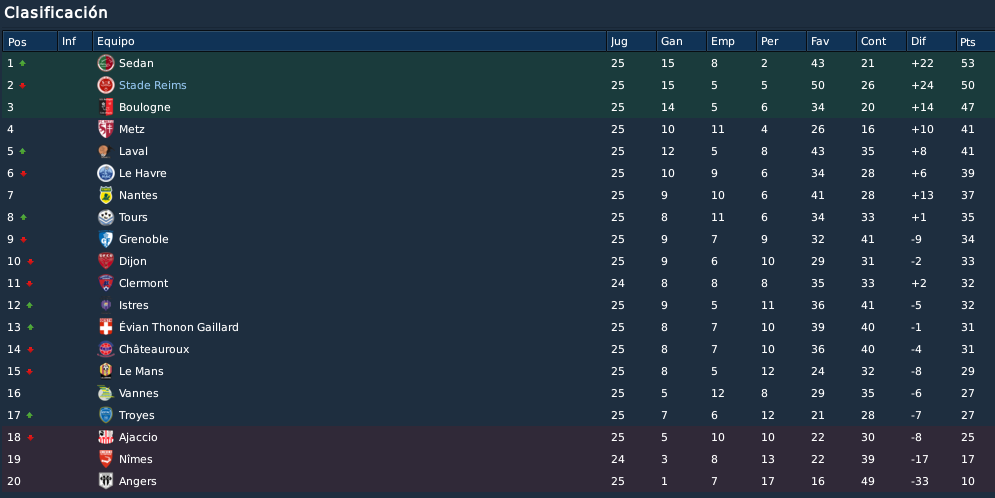Click the Metz club crest icon
The width and height of the screenshot is (995, 498).
click(106, 129)
